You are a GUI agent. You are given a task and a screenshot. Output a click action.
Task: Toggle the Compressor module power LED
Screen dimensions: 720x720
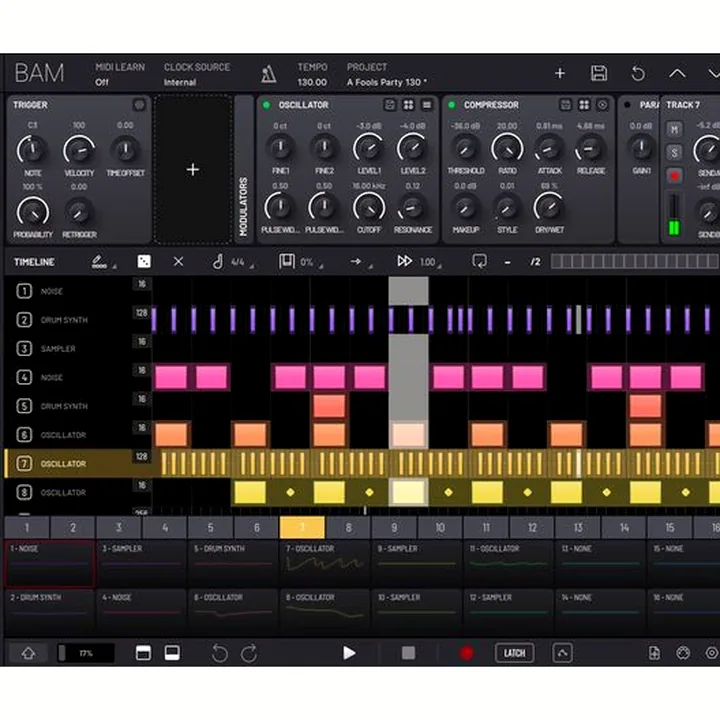[x=452, y=105]
